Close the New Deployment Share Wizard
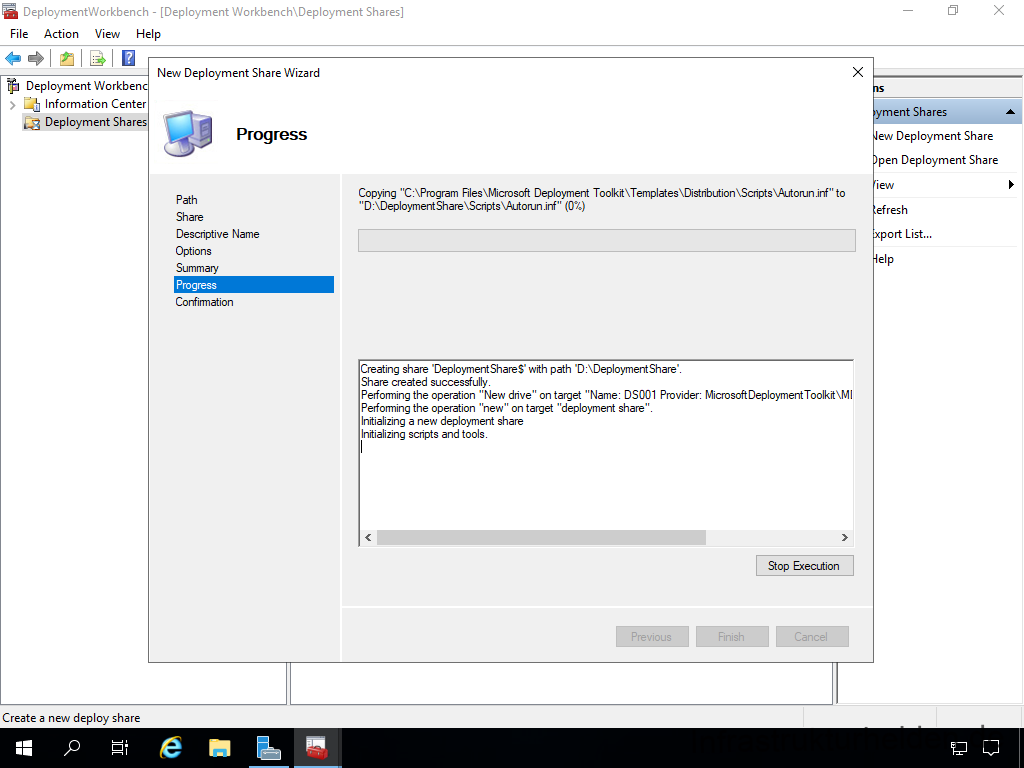The height and width of the screenshot is (768, 1024). coord(857,72)
